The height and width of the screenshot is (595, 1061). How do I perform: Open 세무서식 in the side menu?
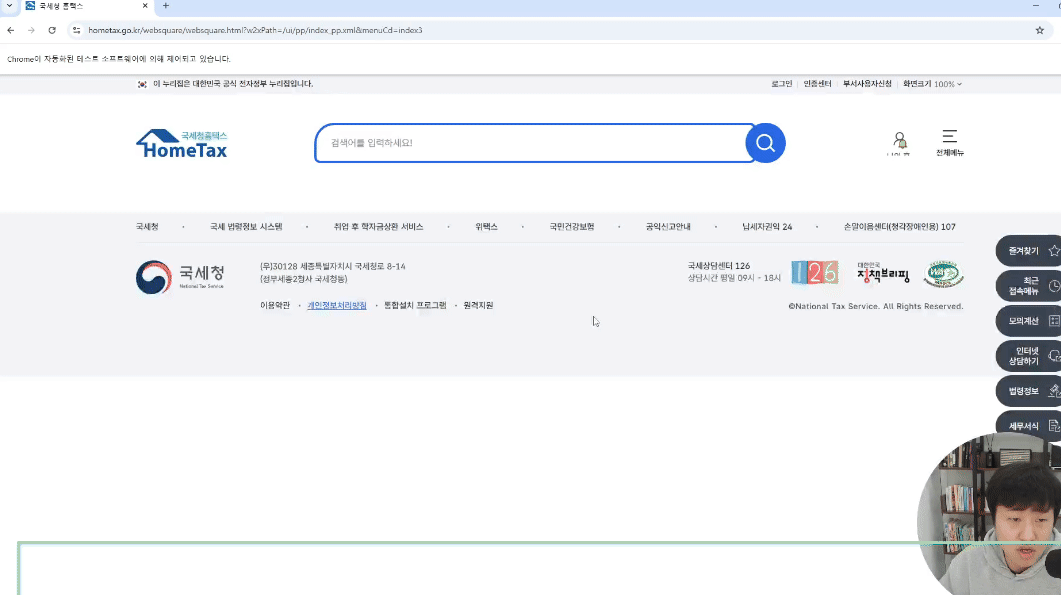(1029, 426)
